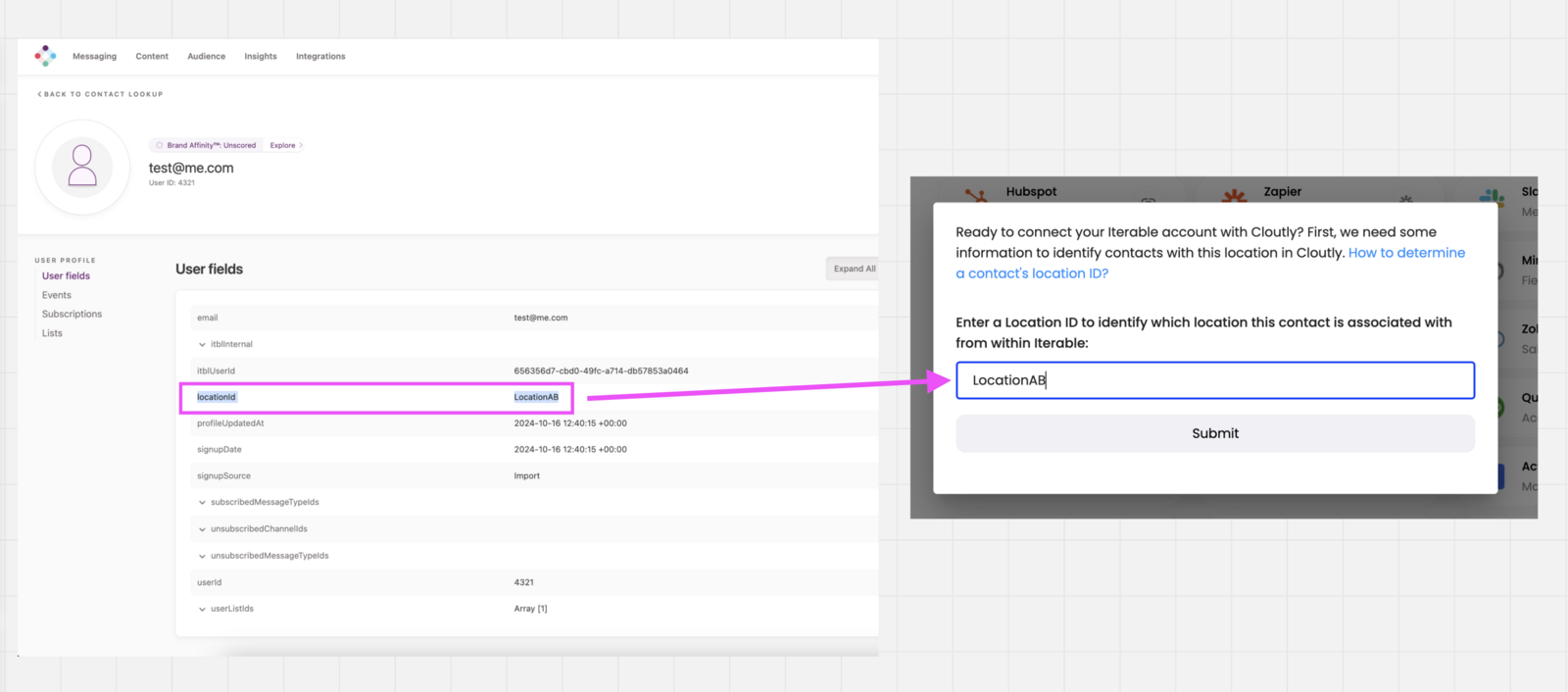Click the Slack integration icon
The image size is (1568, 692).
pyautogui.click(x=1493, y=196)
